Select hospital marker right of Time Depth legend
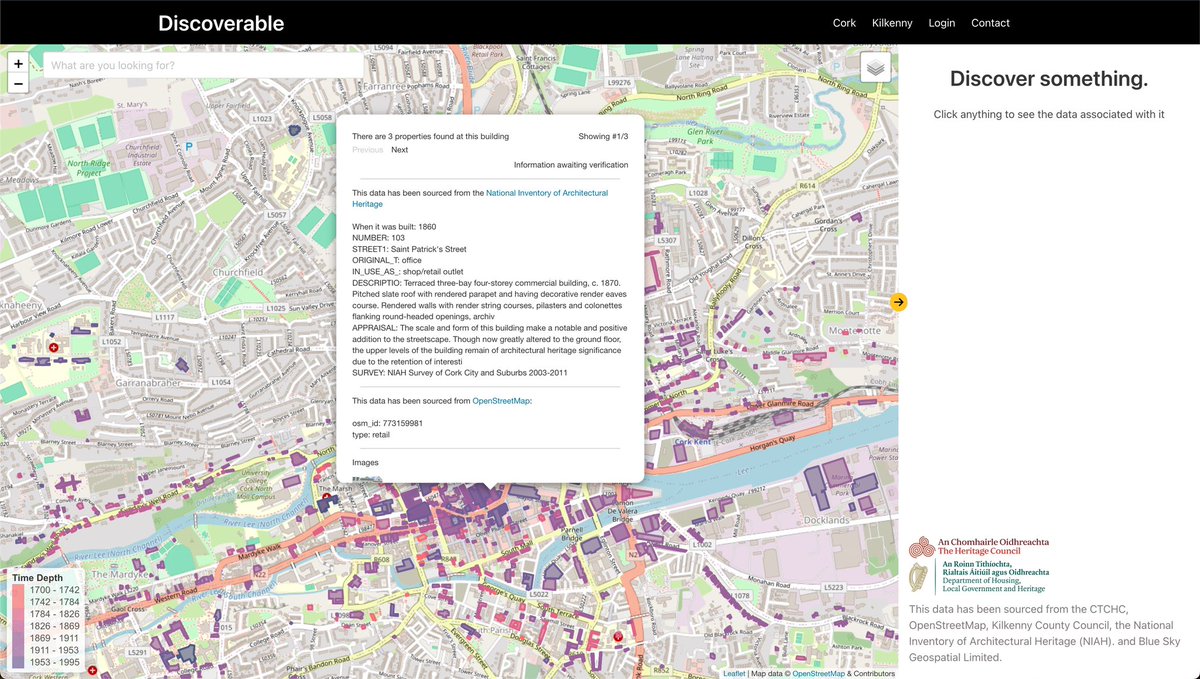The image size is (1200, 679). [x=92, y=671]
